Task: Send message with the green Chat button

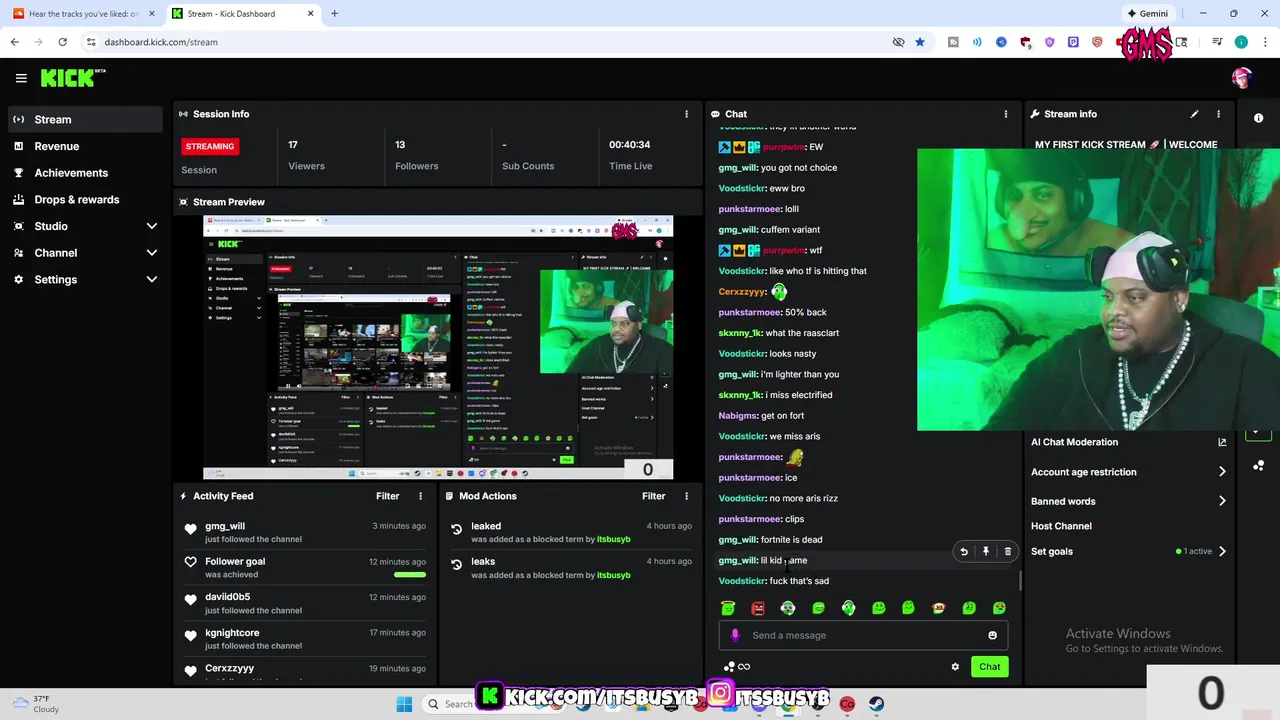Action: pyautogui.click(x=989, y=667)
